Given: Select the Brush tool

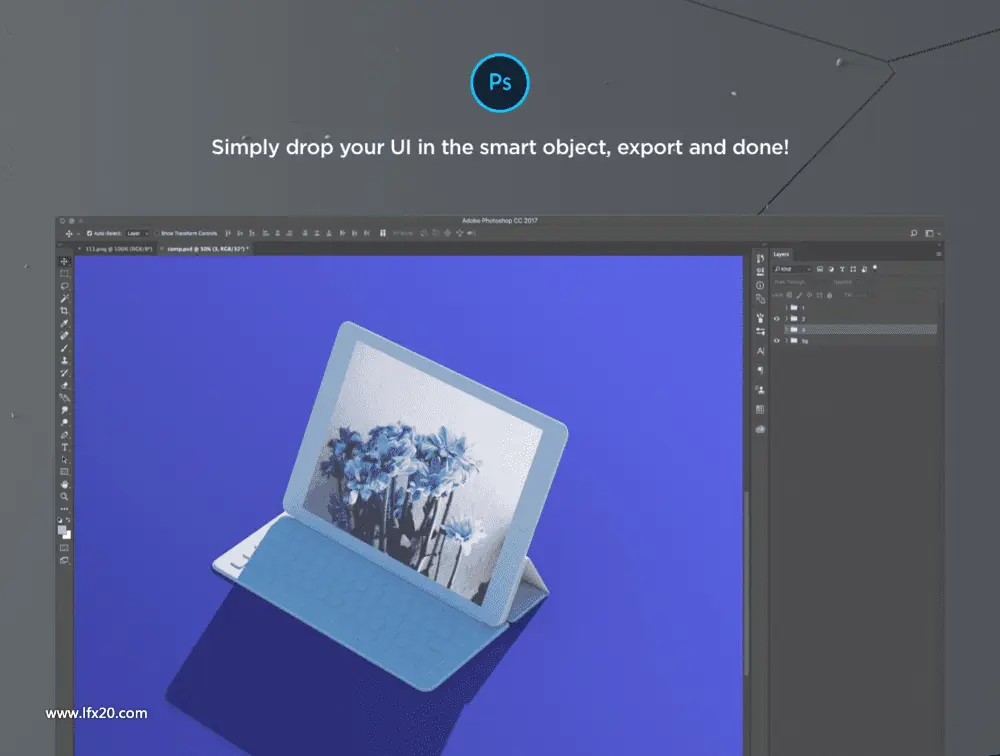Looking at the screenshot, I should tap(64, 348).
